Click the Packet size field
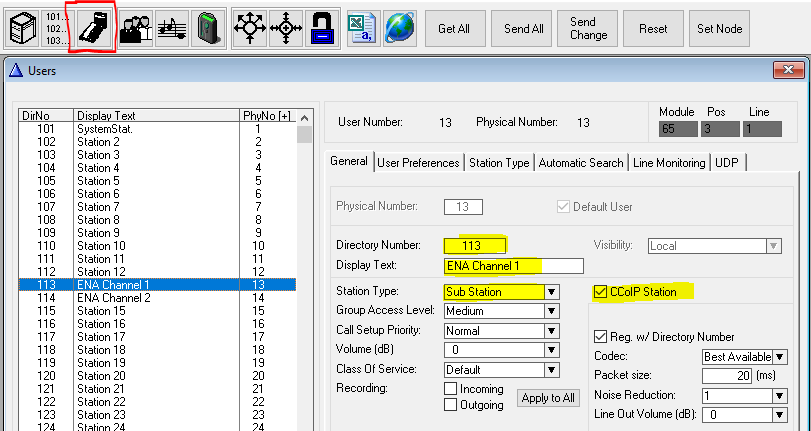The image size is (811, 431). coord(727,376)
